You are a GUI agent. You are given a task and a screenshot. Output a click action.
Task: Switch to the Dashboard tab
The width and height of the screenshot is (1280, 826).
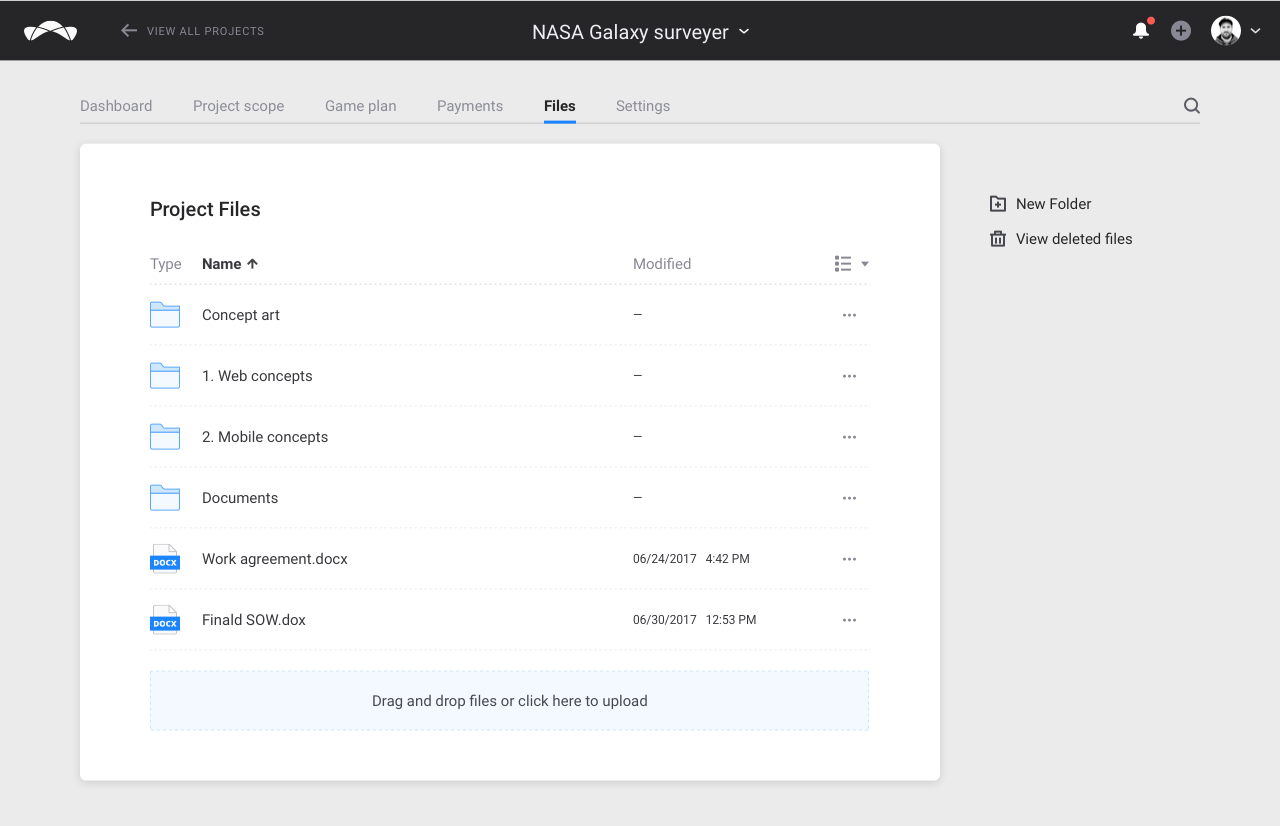(116, 106)
